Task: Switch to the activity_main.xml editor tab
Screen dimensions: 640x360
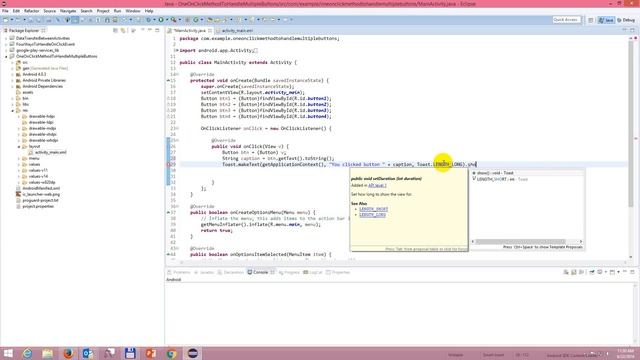Action: (235, 31)
